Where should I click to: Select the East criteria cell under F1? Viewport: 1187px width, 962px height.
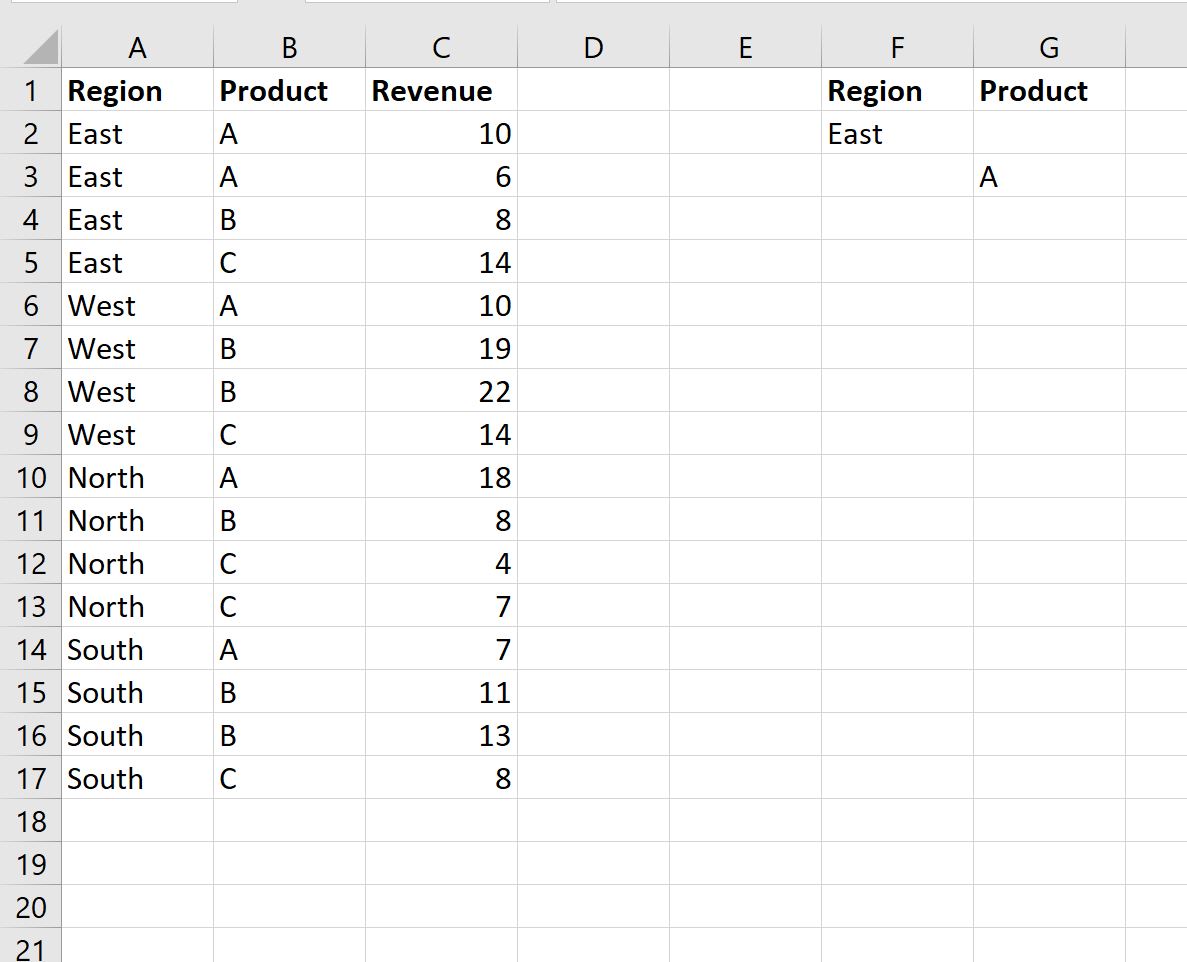coord(897,133)
